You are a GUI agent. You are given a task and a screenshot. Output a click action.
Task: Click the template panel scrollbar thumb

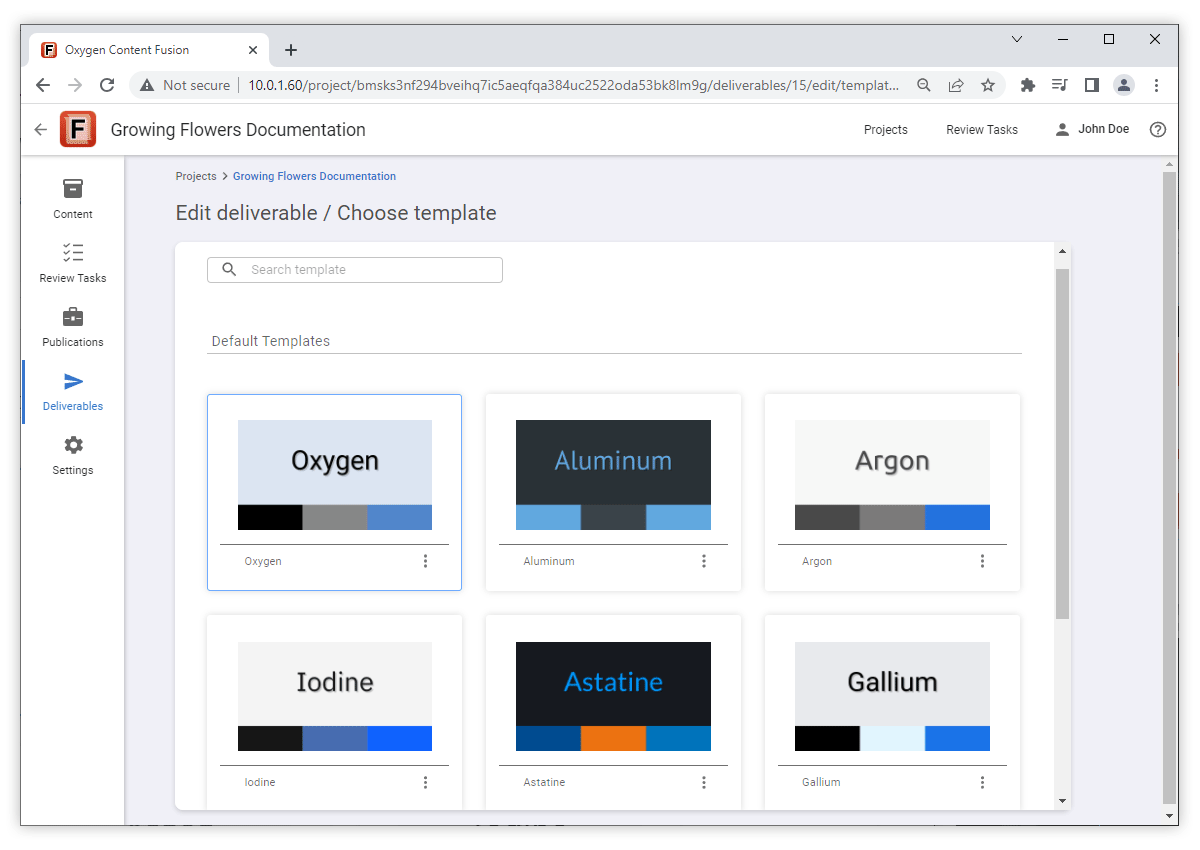pyautogui.click(x=1062, y=443)
